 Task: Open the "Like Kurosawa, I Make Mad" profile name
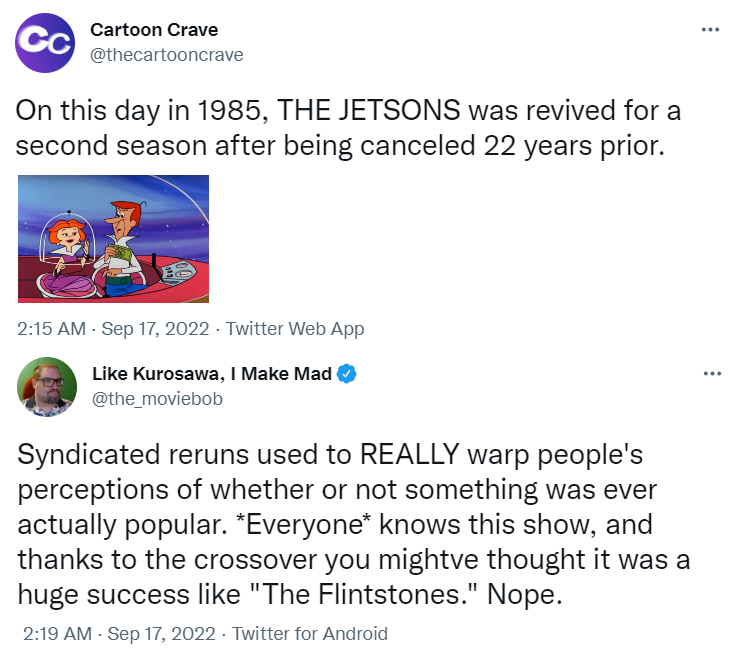pos(210,374)
